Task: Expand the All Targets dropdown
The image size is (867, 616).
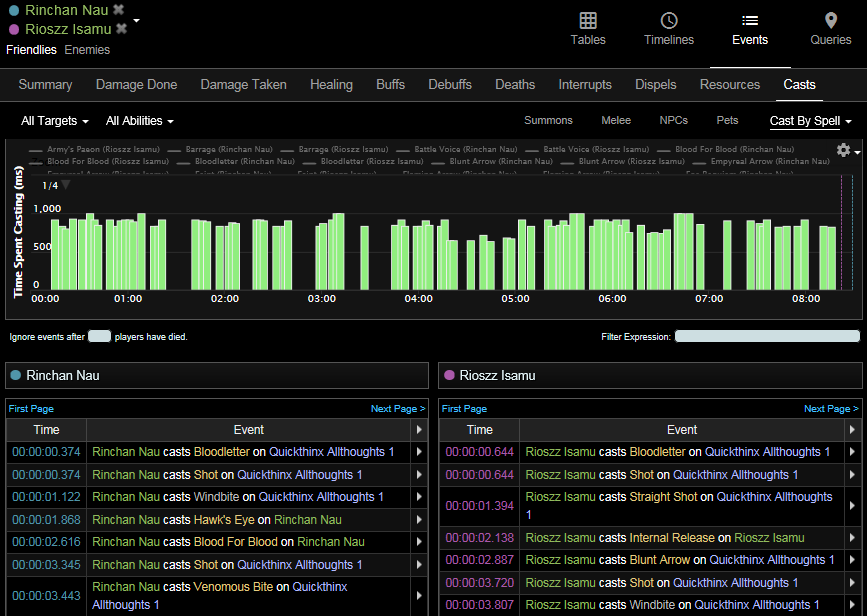Action: [55, 121]
